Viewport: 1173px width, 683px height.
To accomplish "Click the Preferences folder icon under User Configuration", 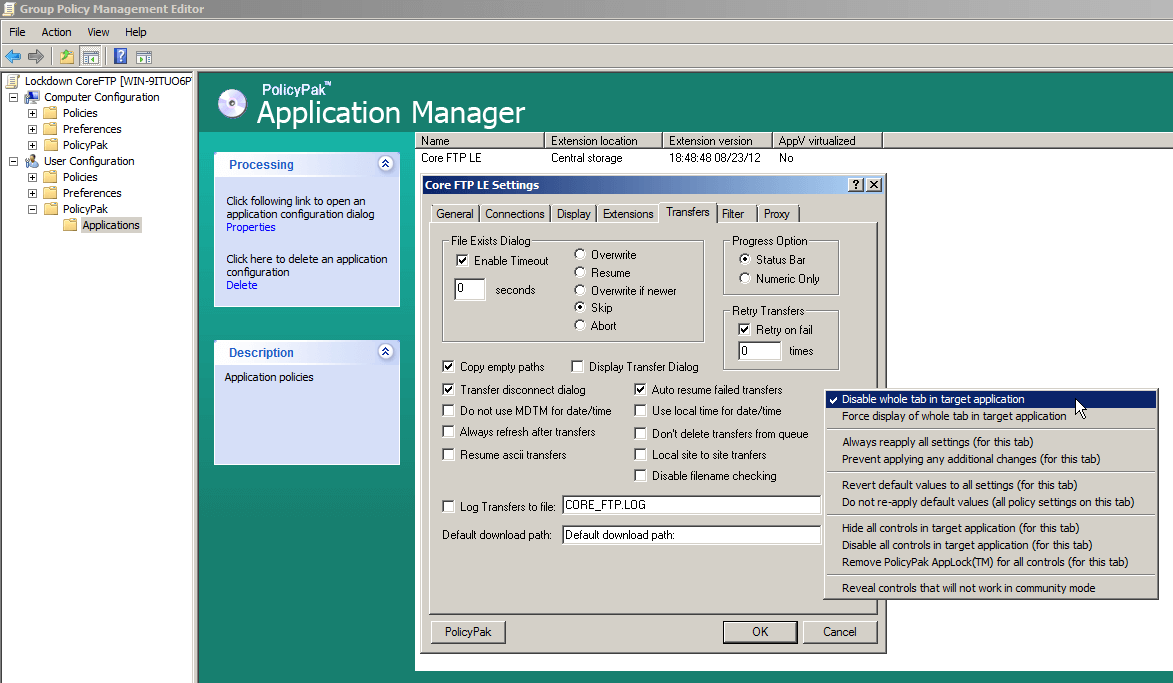I will click(x=51, y=193).
